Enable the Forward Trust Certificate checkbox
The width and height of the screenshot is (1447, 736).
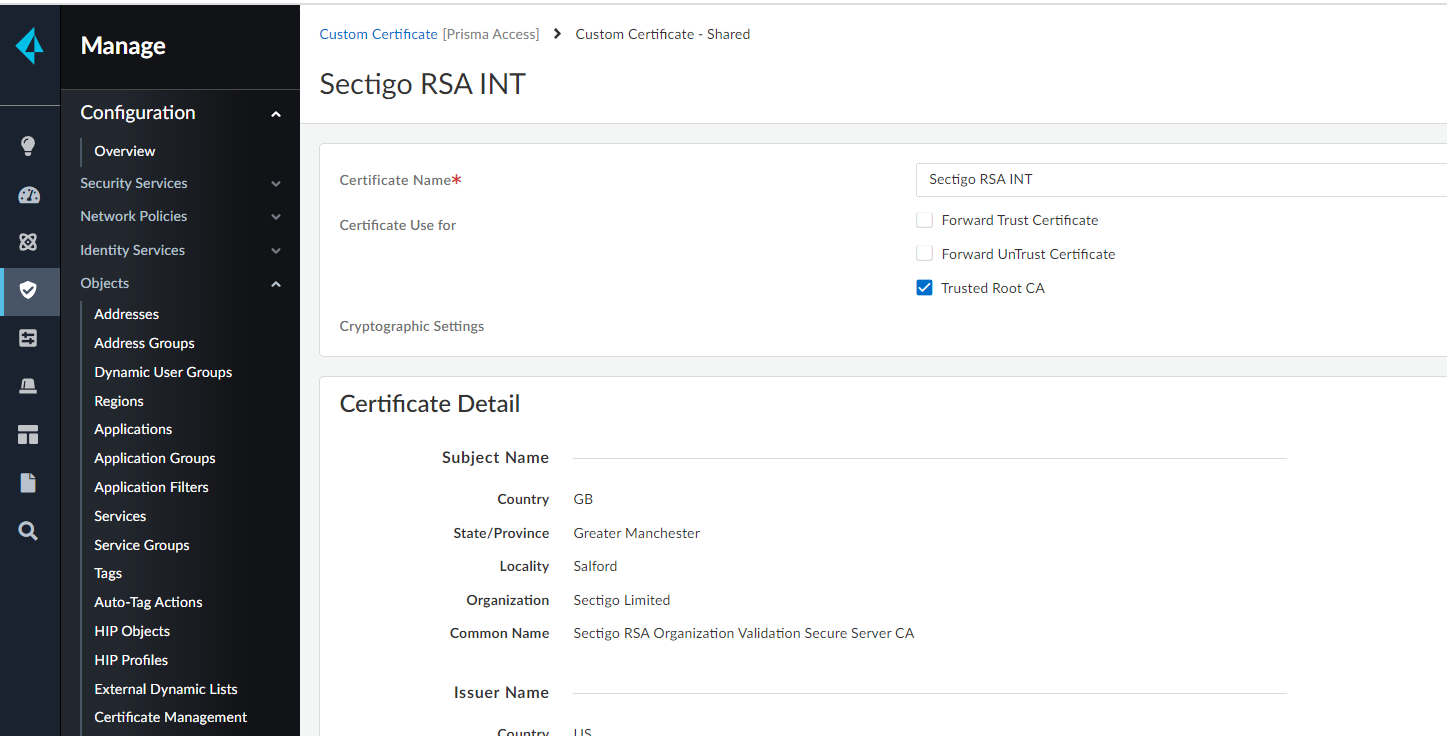pos(925,220)
